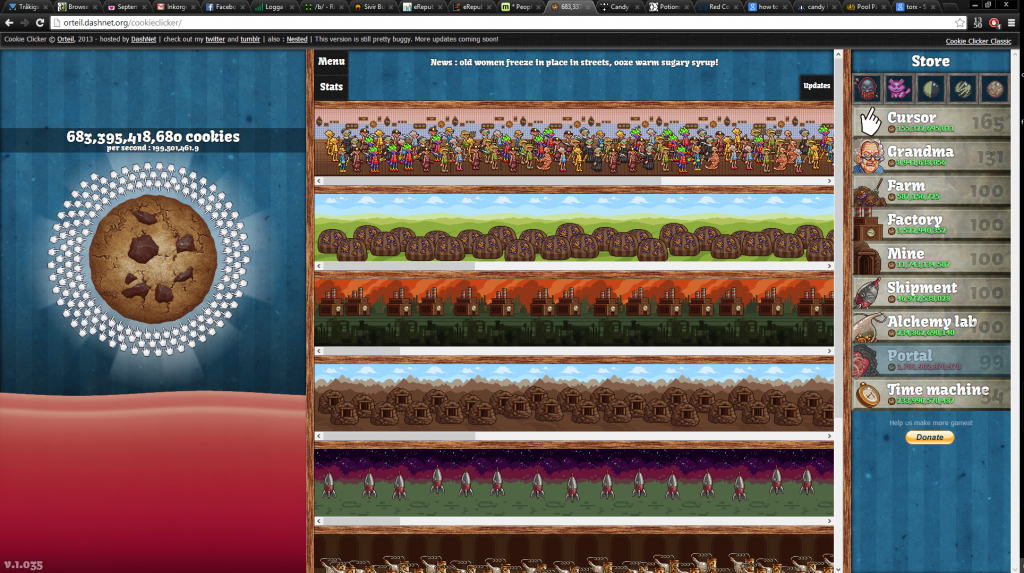Image resolution: width=1024 pixels, height=573 pixels.
Task: Open the Nested link
Action: tap(296, 39)
